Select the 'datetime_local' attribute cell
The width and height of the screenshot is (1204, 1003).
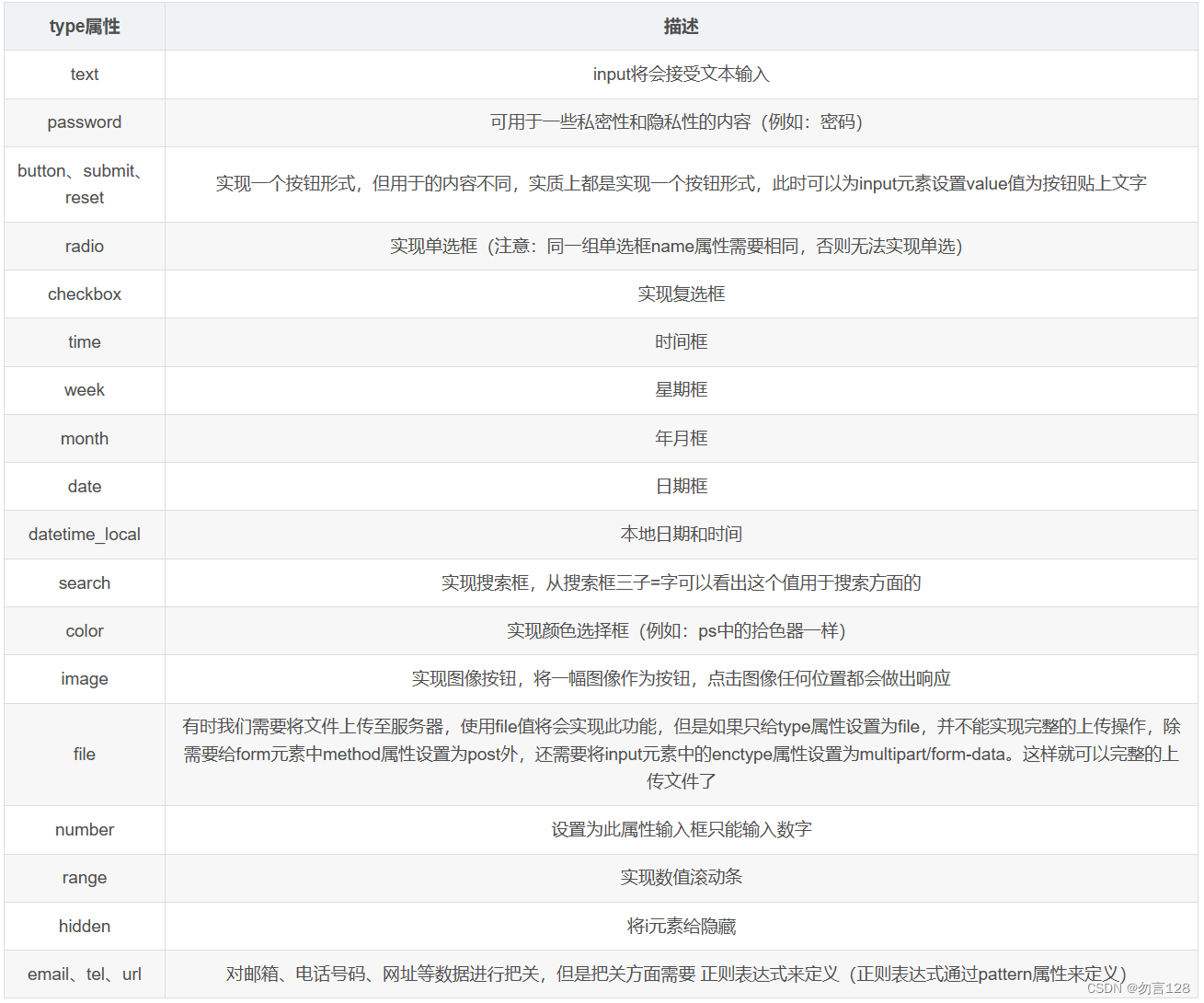pos(84,535)
